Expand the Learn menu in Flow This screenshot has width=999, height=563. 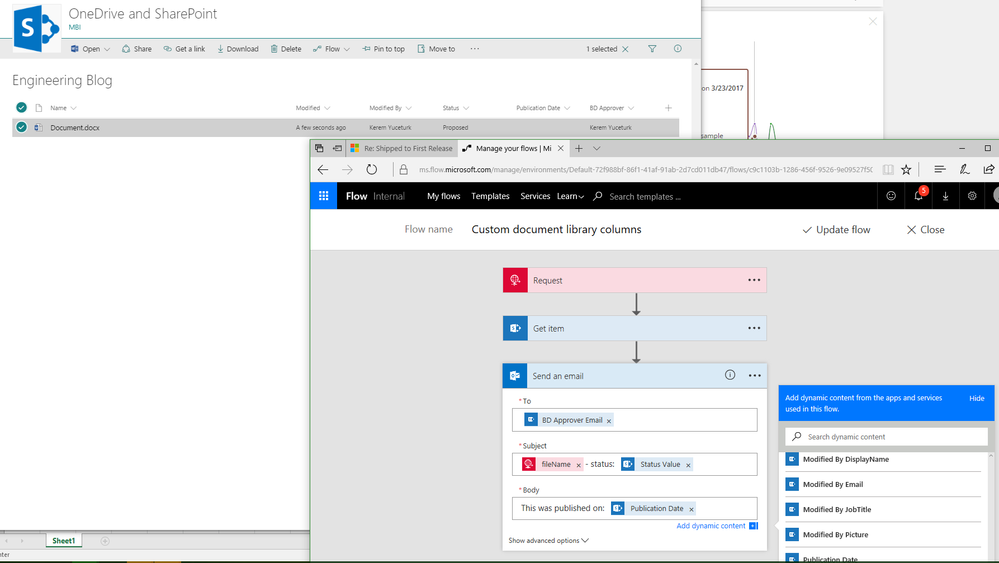[570, 196]
